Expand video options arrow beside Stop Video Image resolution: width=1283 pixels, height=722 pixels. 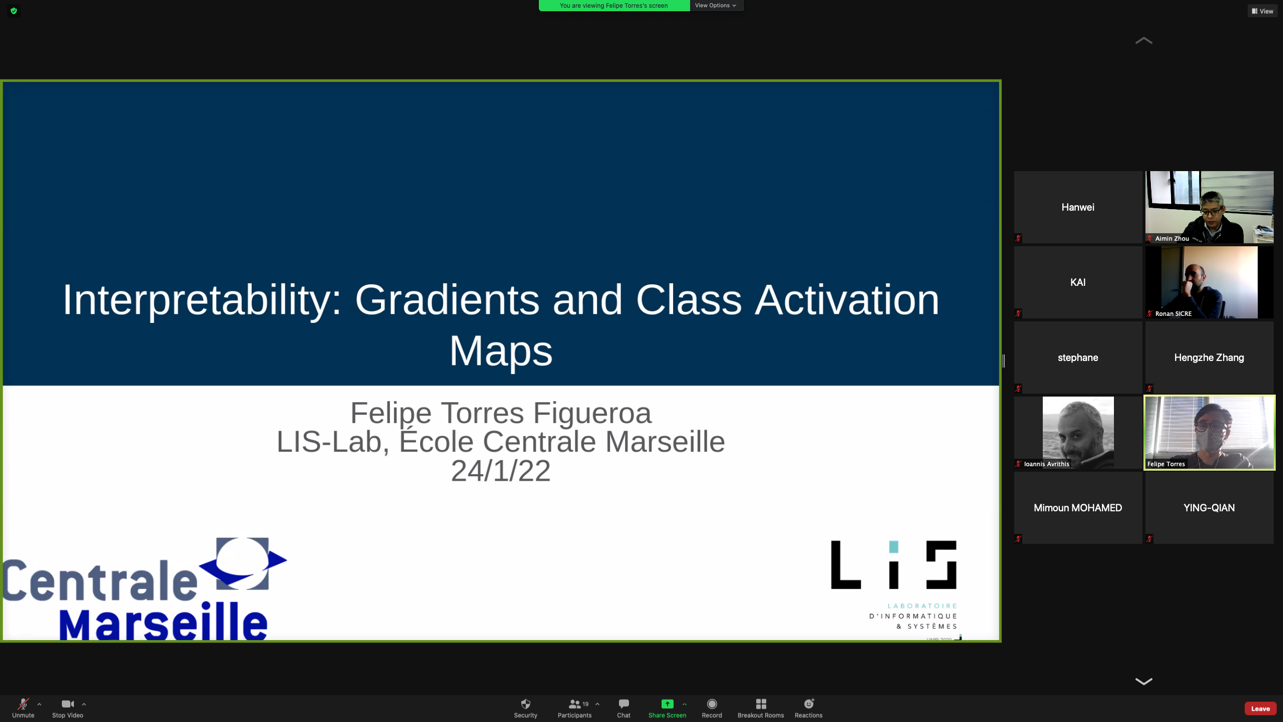(x=84, y=704)
